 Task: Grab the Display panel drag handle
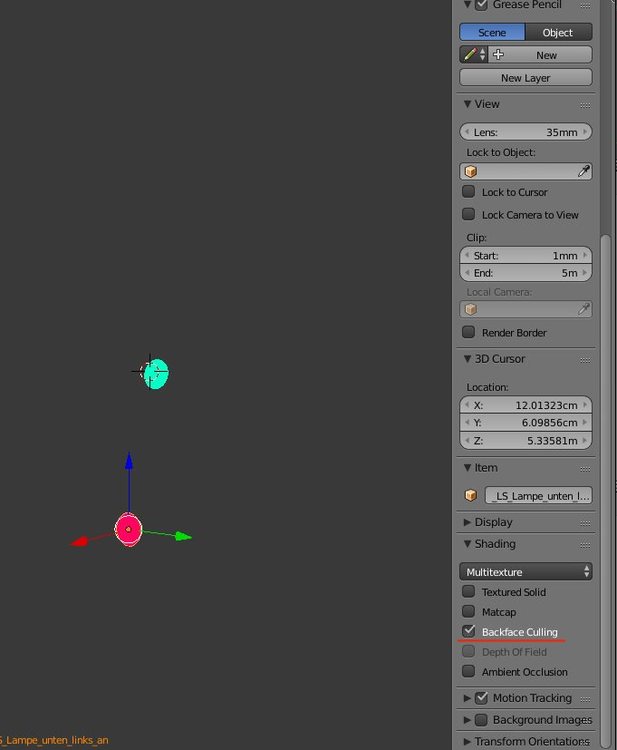point(585,523)
